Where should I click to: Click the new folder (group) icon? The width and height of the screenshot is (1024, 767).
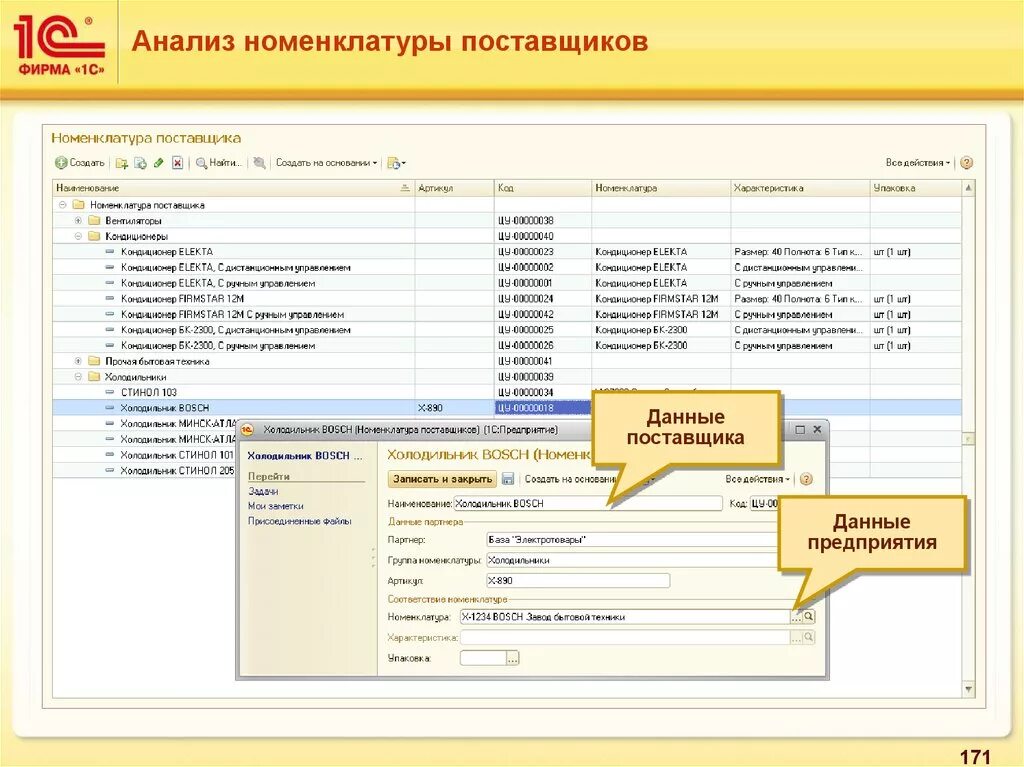(x=121, y=163)
